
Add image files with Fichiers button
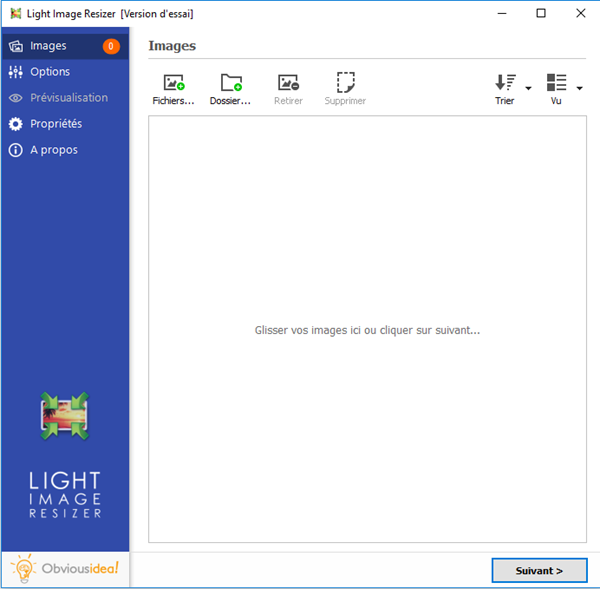[173, 89]
